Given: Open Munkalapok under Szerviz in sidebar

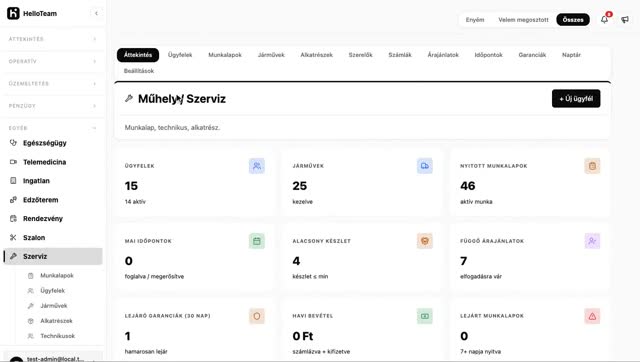Looking at the screenshot, I should click(57, 276).
